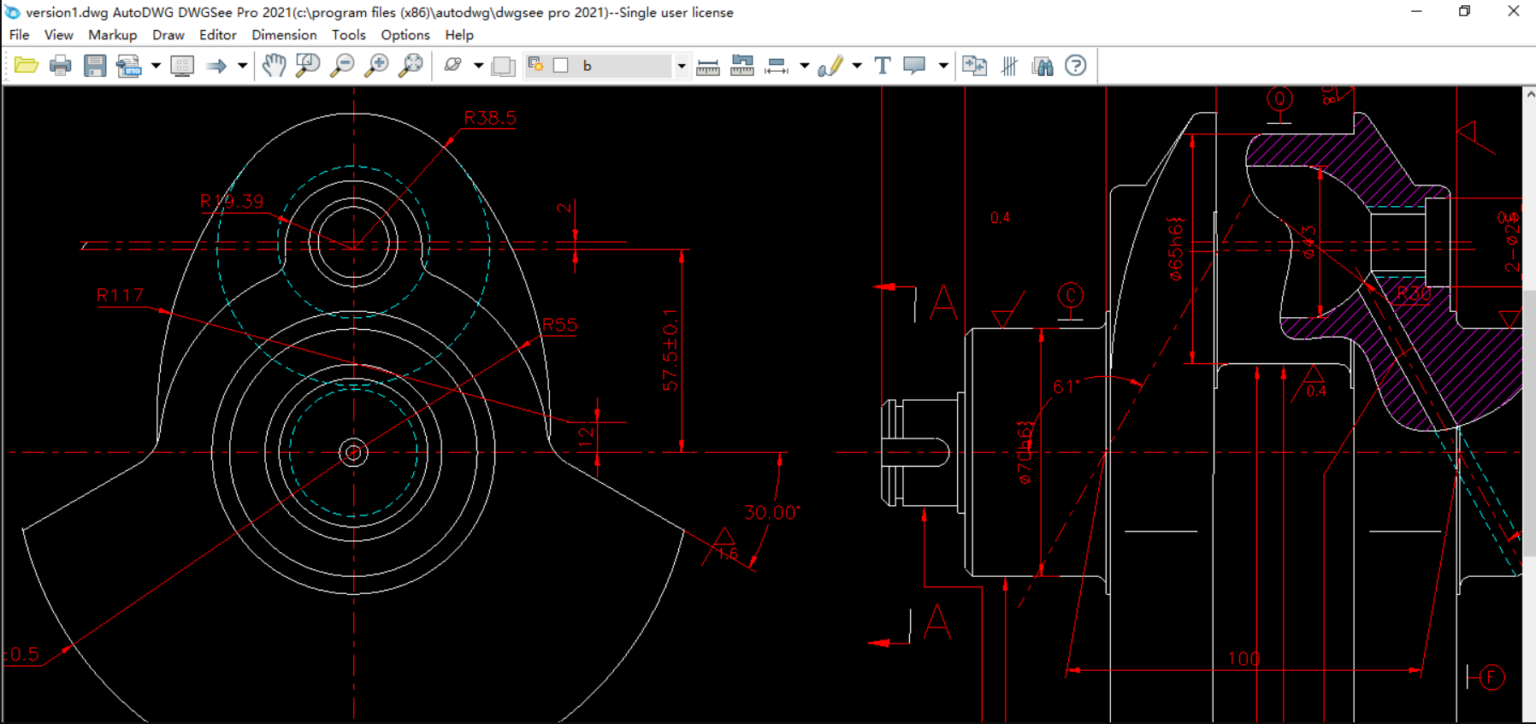Open the Dimension menu
This screenshot has width=1536, height=724.
pyautogui.click(x=284, y=34)
